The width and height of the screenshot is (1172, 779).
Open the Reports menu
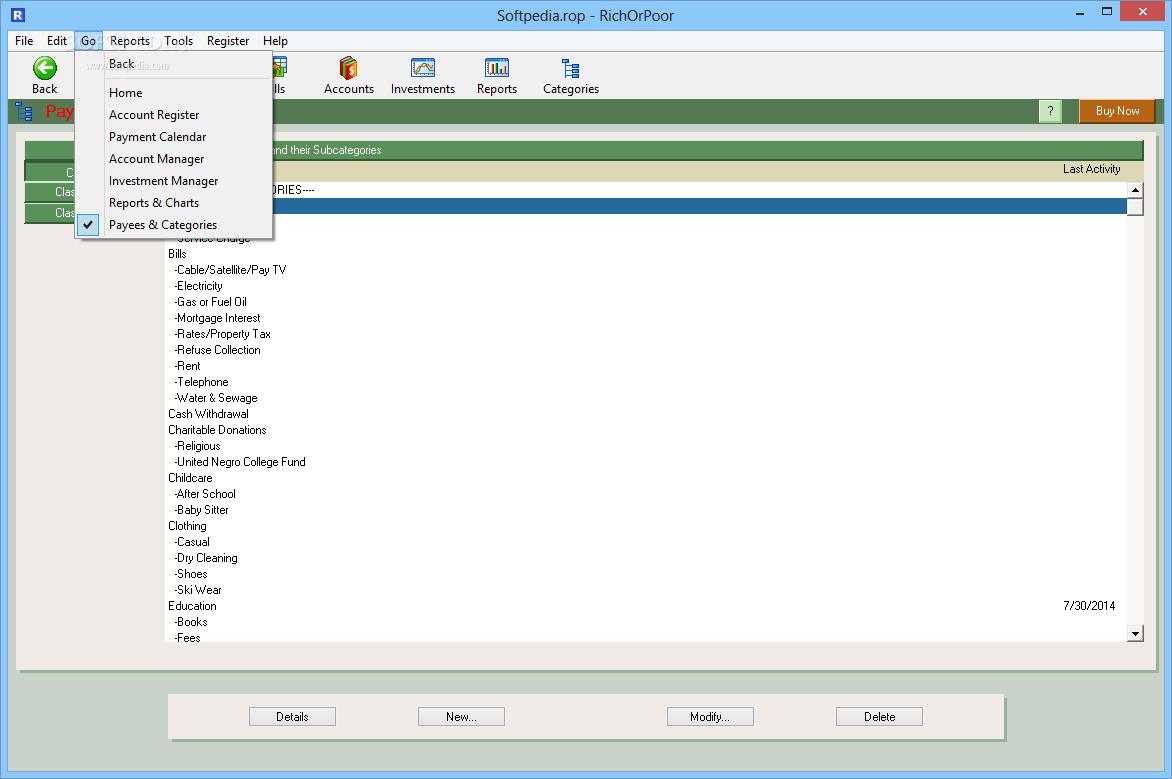[130, 41]
